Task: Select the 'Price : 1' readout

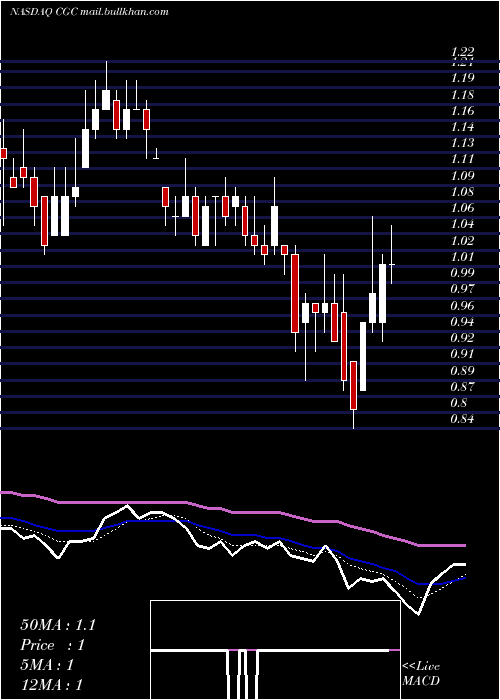Action: (53, 646)
